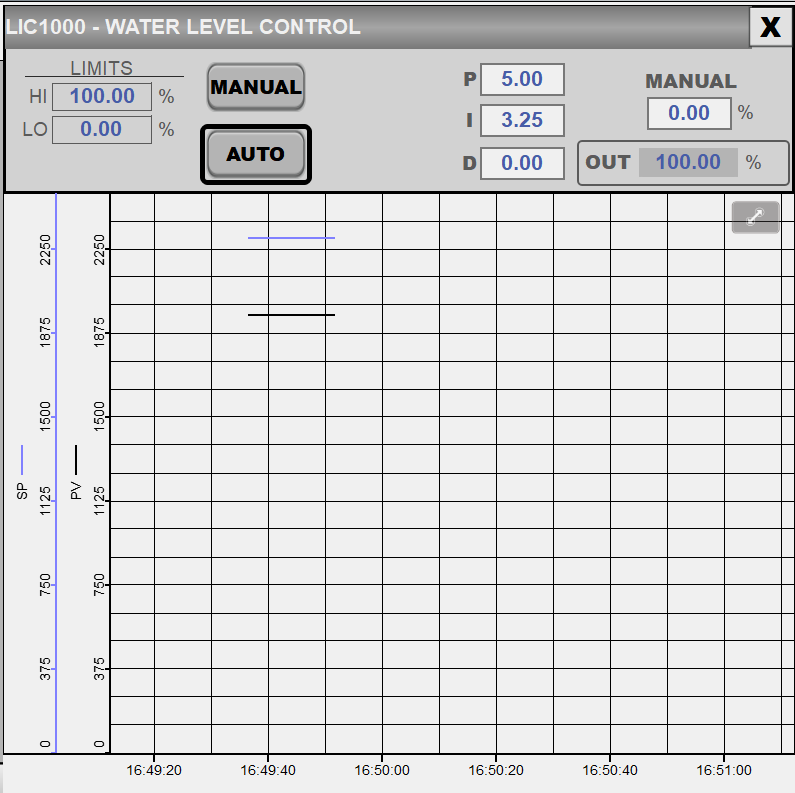Viewport: 795px width, 793px height.
Task: Close the LIC1000 panel with X
Action: (x=770, y=27)
